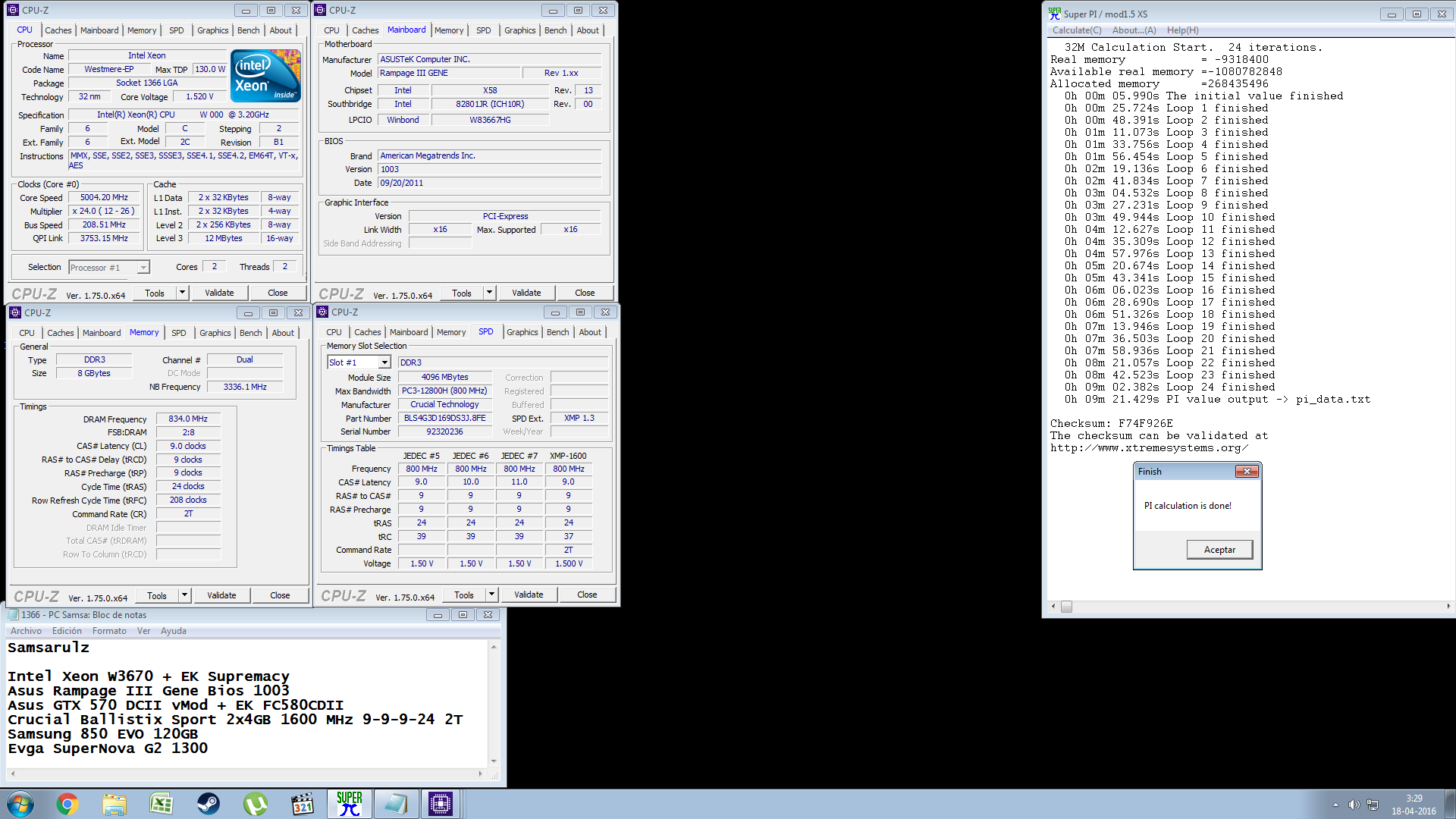Open the Slot #1 memory slot dropdown
The height and width of the screenshot is (819, 1456).
click(x=384, y=362)
